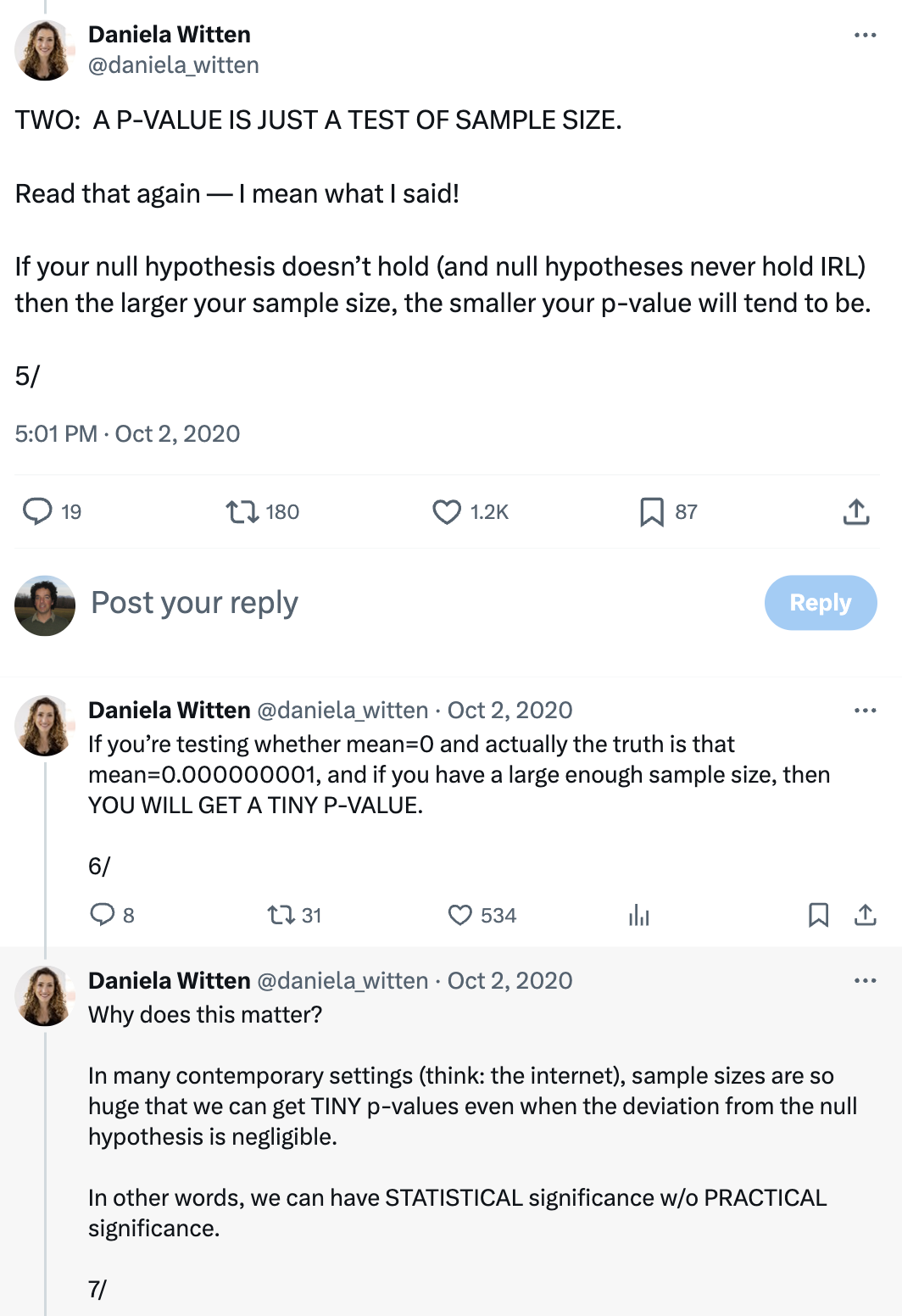Open more options on the 7/ tweet
The width and height of the screenshot is (902, 1316).
pyautogui.click(x=865, y=981)
